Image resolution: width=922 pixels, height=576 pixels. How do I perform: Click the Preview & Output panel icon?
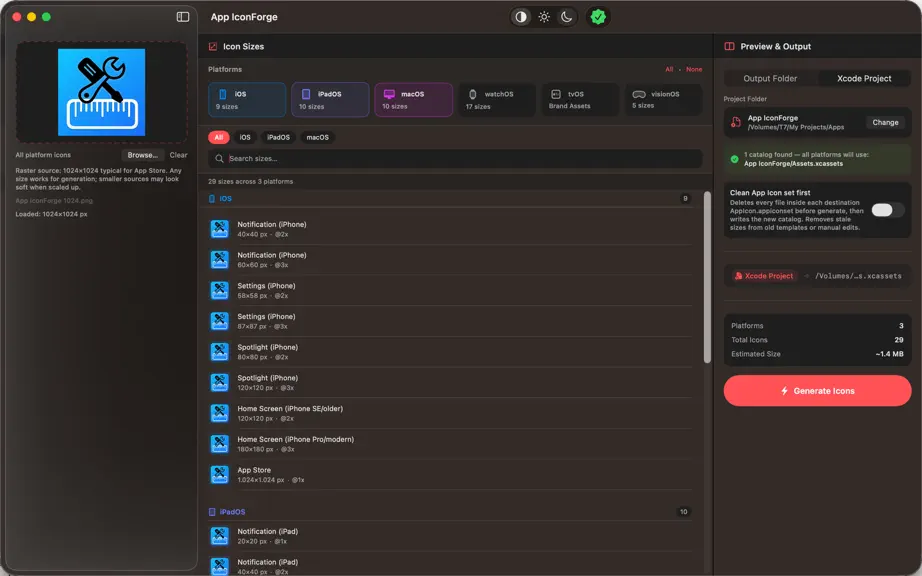(729, 46)
